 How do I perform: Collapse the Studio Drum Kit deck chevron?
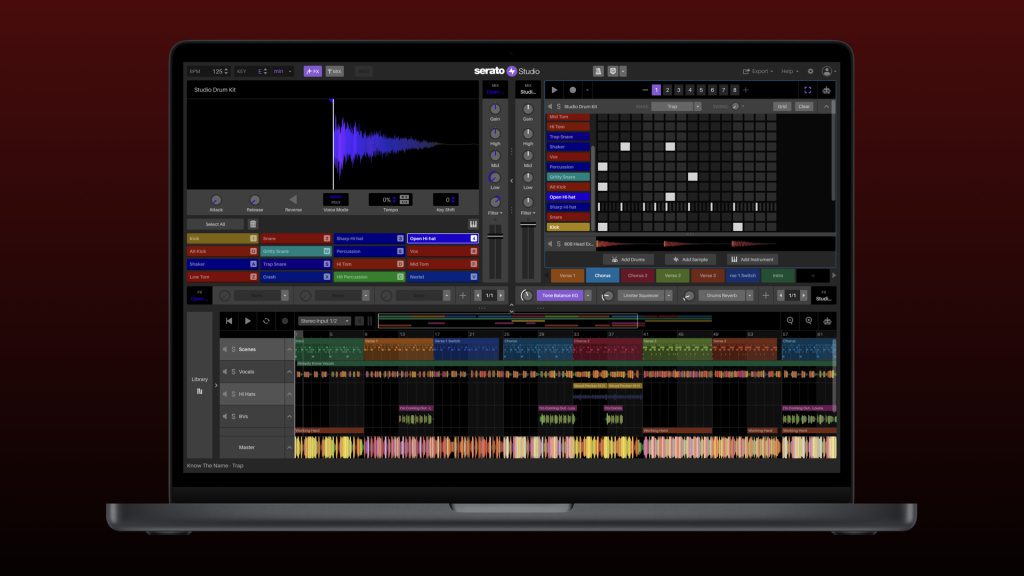click(826, 106)
